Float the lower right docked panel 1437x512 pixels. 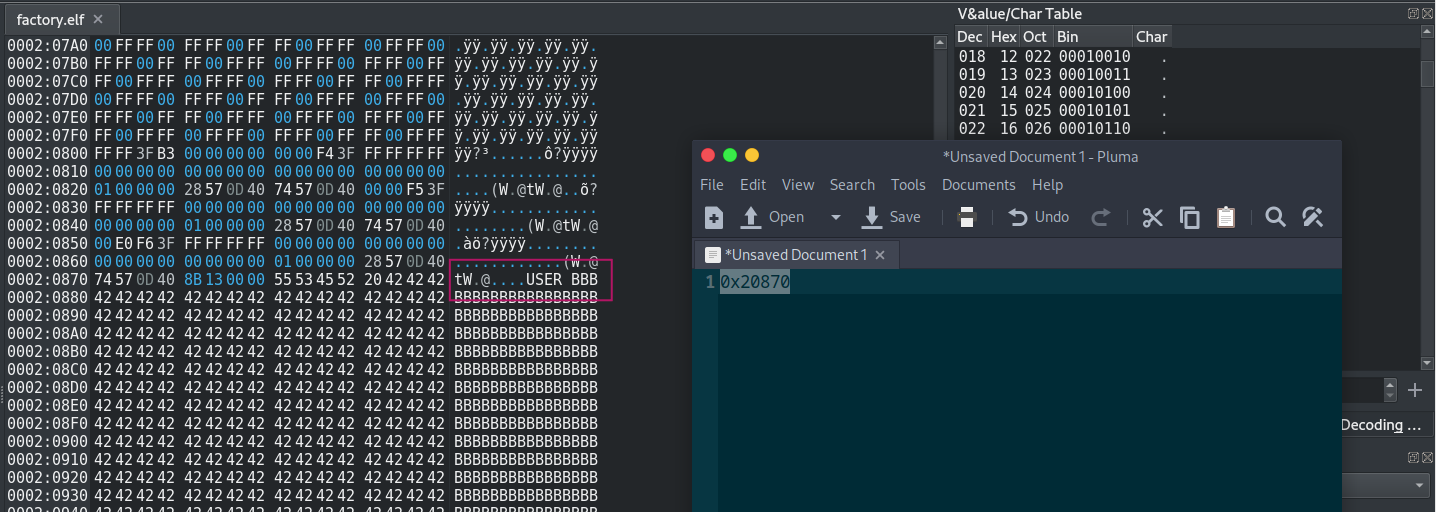(1413, 457)
